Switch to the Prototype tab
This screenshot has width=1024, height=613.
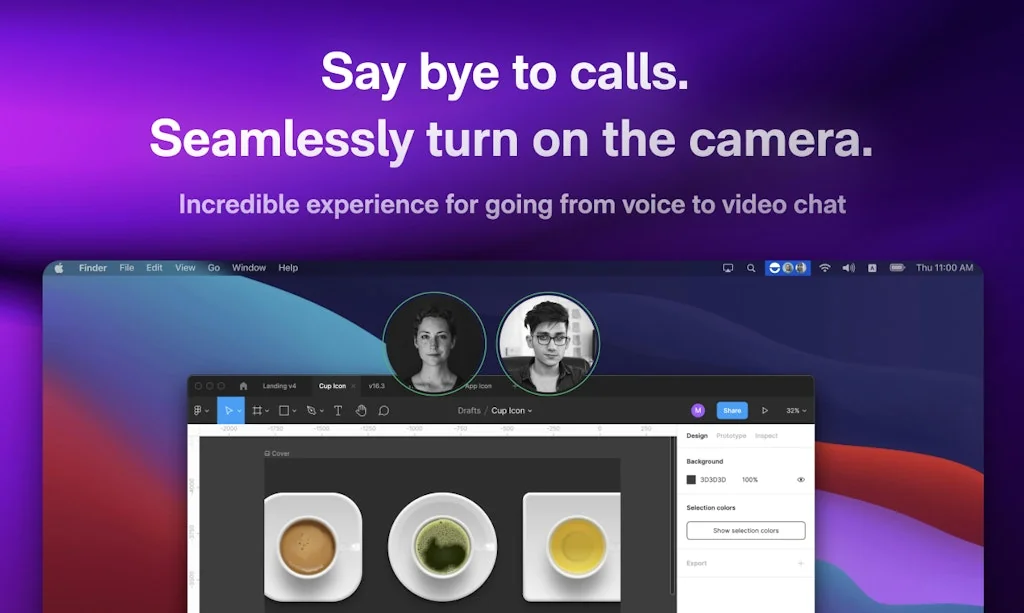click(731, 436)
